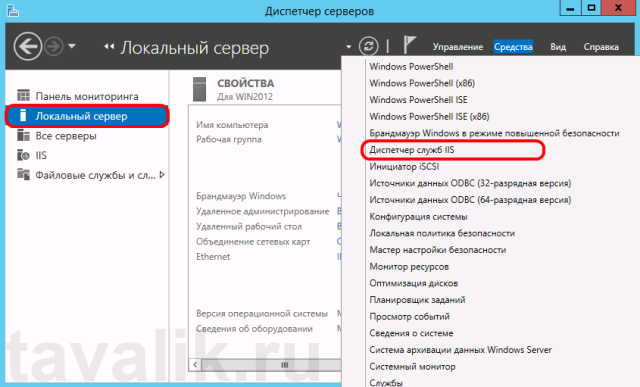
Task: Select Все серверы in sidebar
Action: coord(66,136)
